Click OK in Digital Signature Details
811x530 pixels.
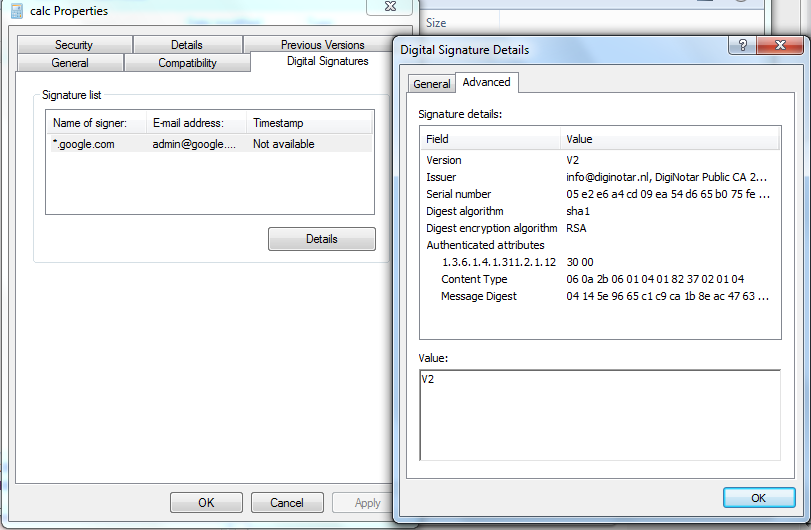point(758,498)
